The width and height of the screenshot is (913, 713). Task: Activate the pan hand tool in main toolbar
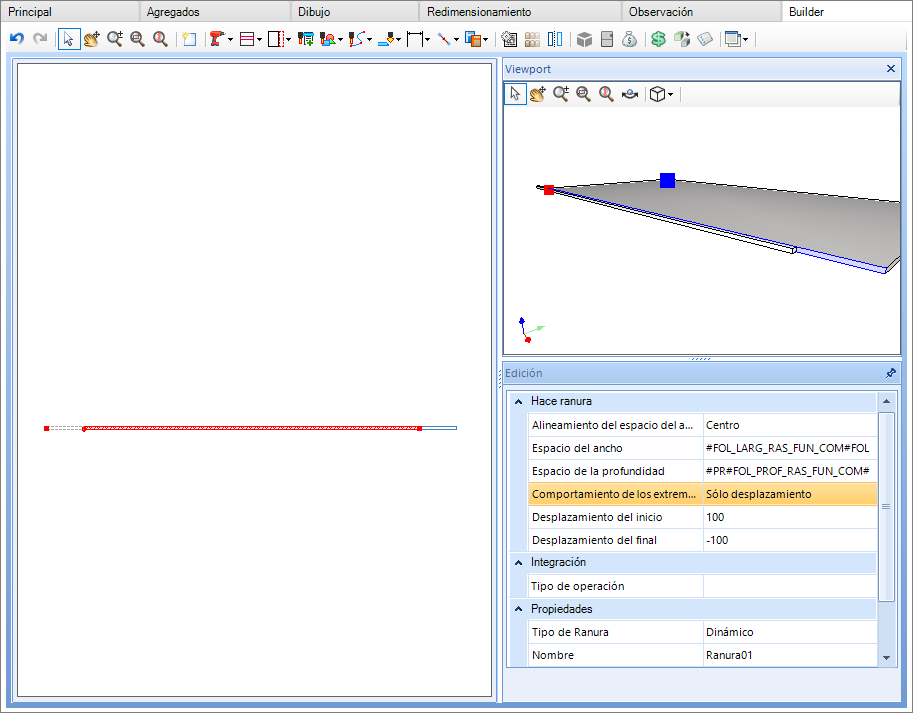tap(91, 39)
